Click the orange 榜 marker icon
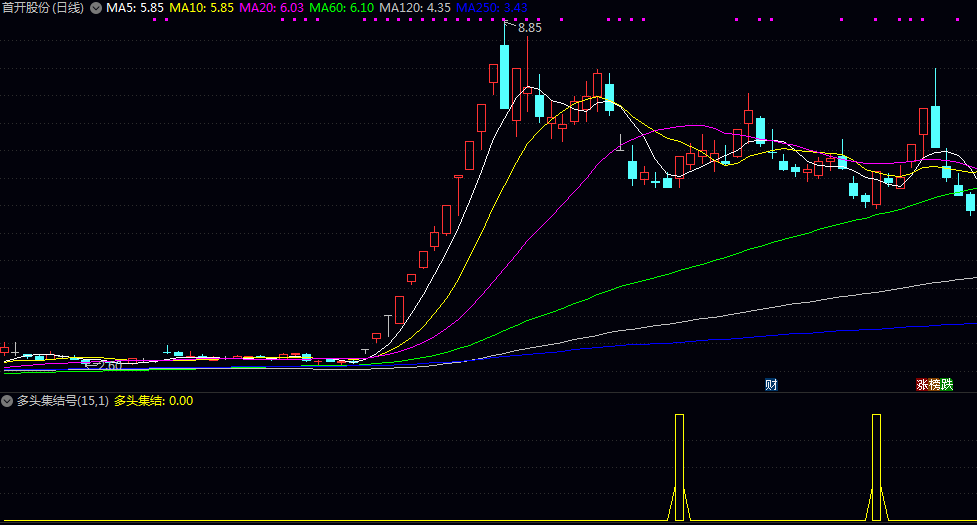The height and width of the screenshot is (525, 977). pyautogui.click(x=934, y=384)
